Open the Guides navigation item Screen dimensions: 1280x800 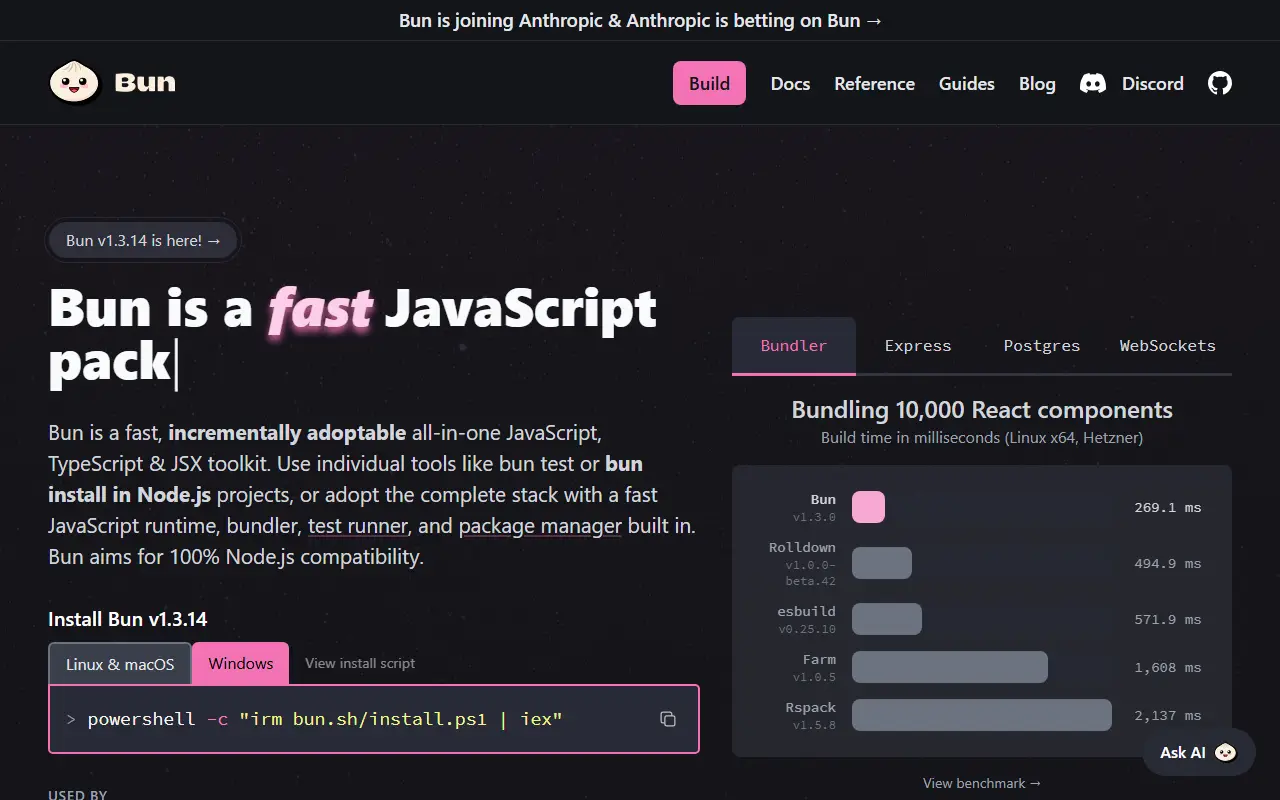click(966, 84)
